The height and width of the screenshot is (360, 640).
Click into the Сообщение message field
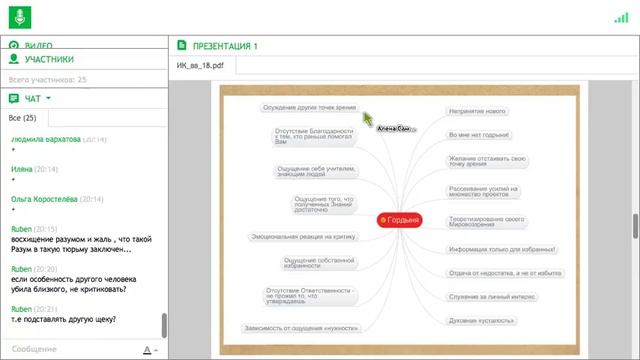73,349
